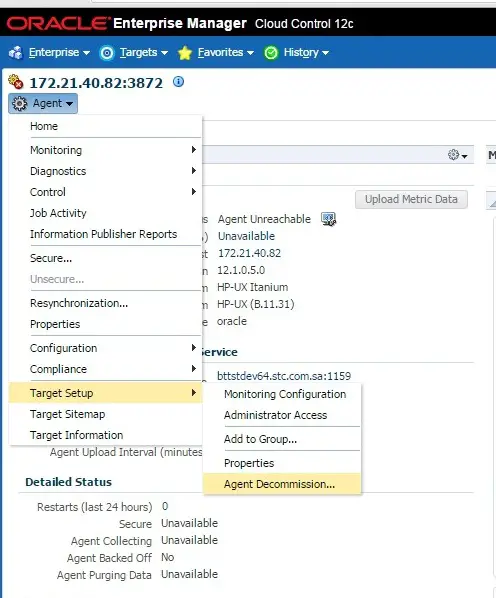This screenshot has height=598, width=496.
Task: Click the blue information icon beside agent address
Action: point(178,82)
